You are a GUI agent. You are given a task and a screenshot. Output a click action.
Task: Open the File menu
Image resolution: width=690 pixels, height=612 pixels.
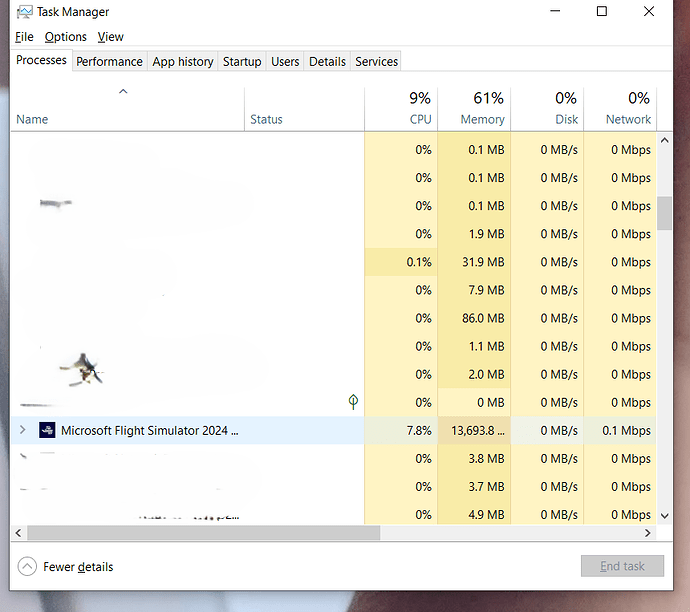pyautogui.click(x=24, y=37)
